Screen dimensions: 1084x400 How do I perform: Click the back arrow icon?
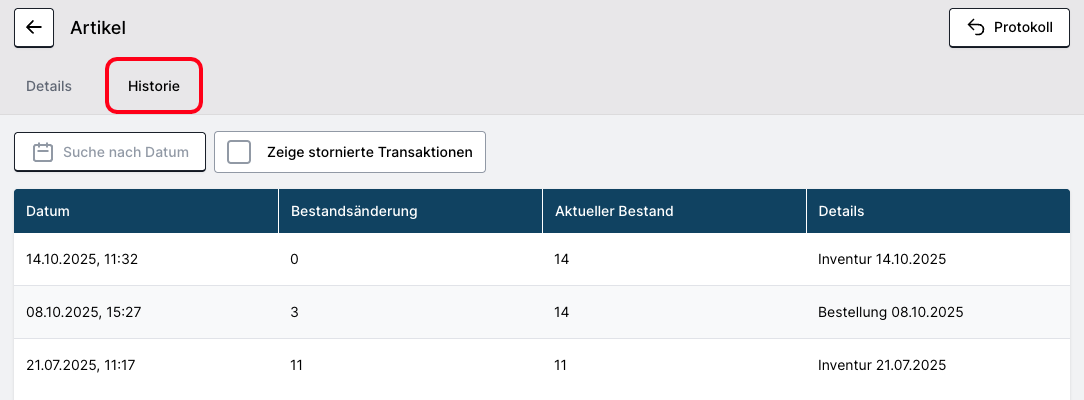point(34,28)
